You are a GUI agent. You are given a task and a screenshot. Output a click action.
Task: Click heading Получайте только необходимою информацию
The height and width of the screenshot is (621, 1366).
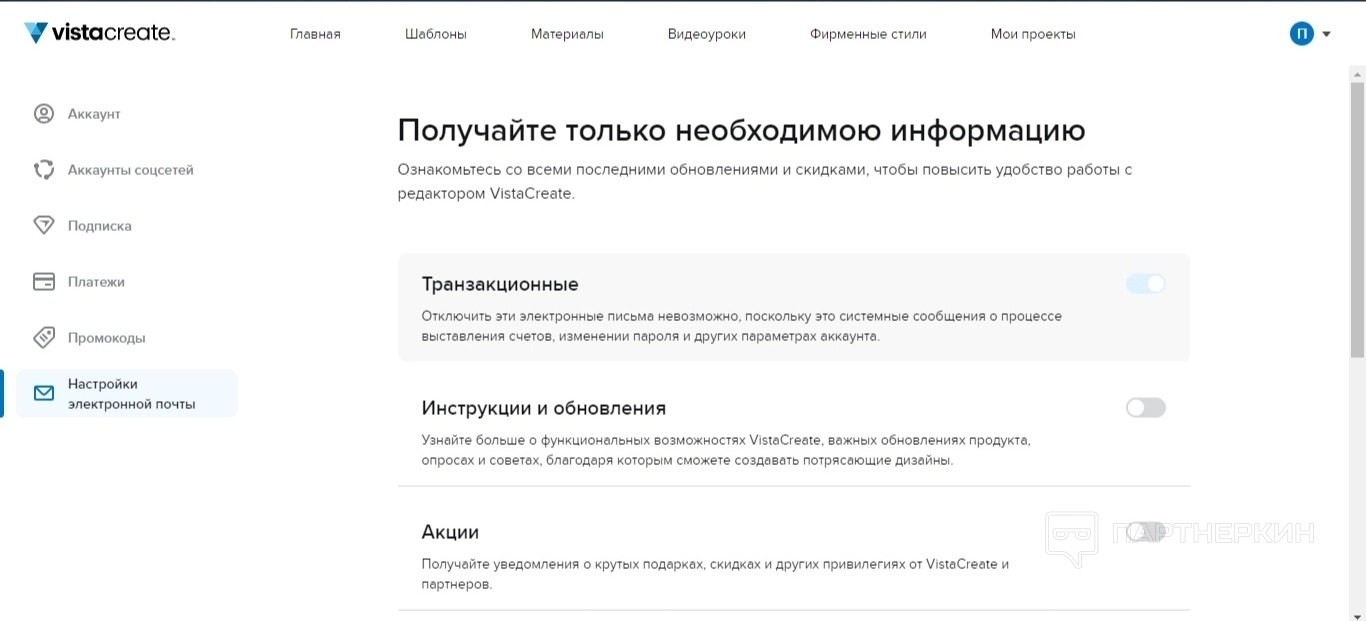click(x=741, y=131)
